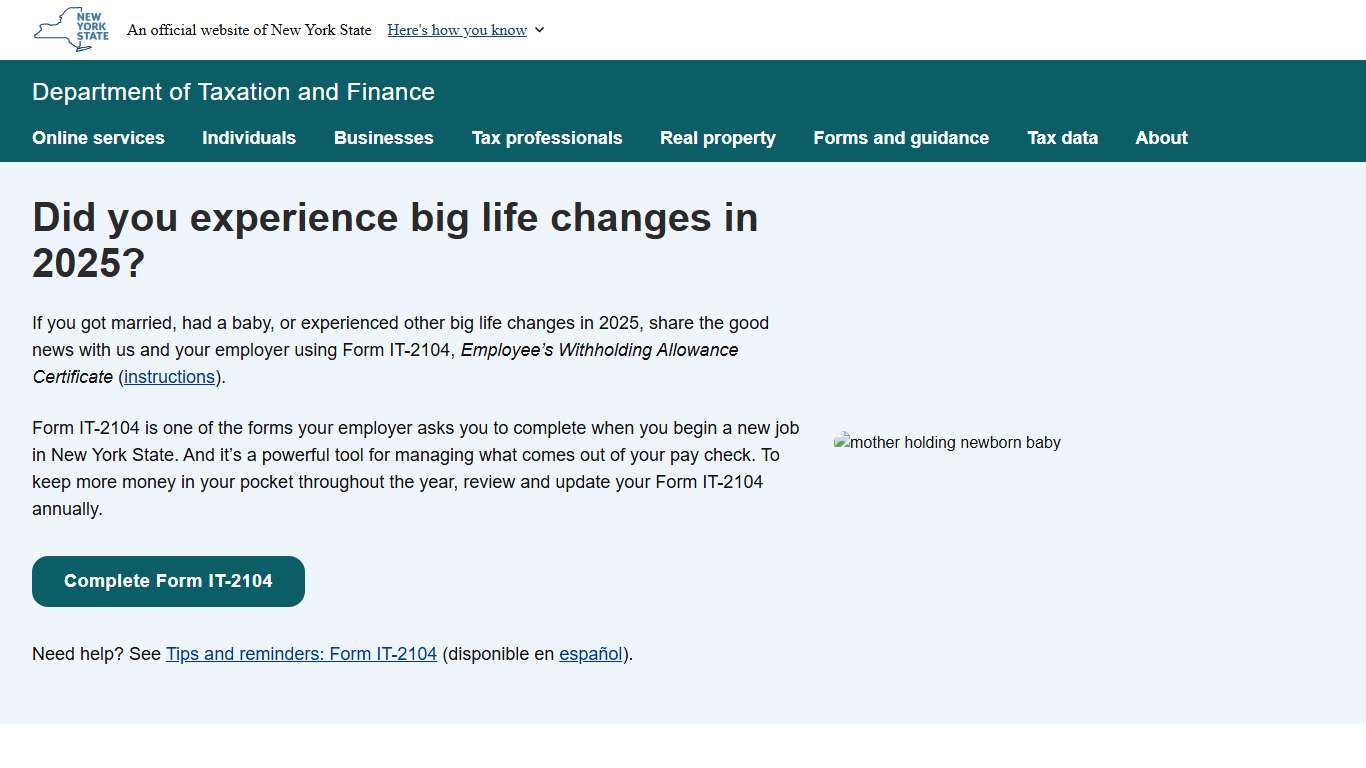Open Forms and guidance menu
This screenshot has height=768, width=1366.
pos(901,138)
